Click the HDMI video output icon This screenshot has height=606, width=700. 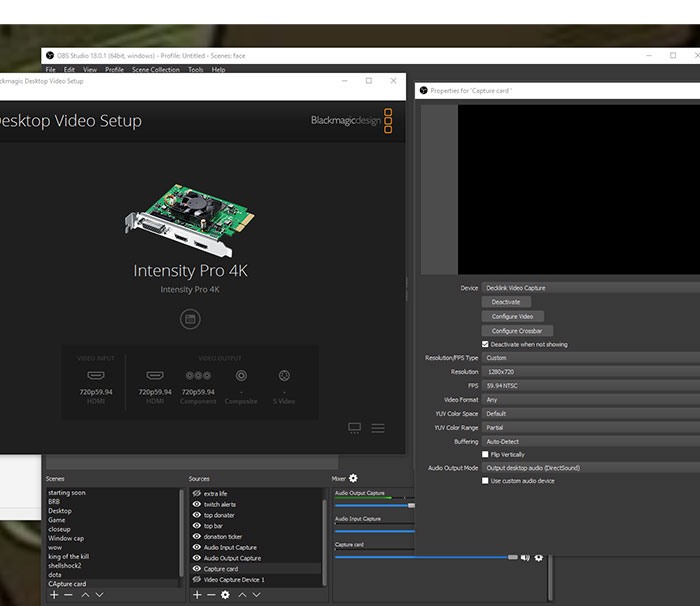tap(155, 376)
